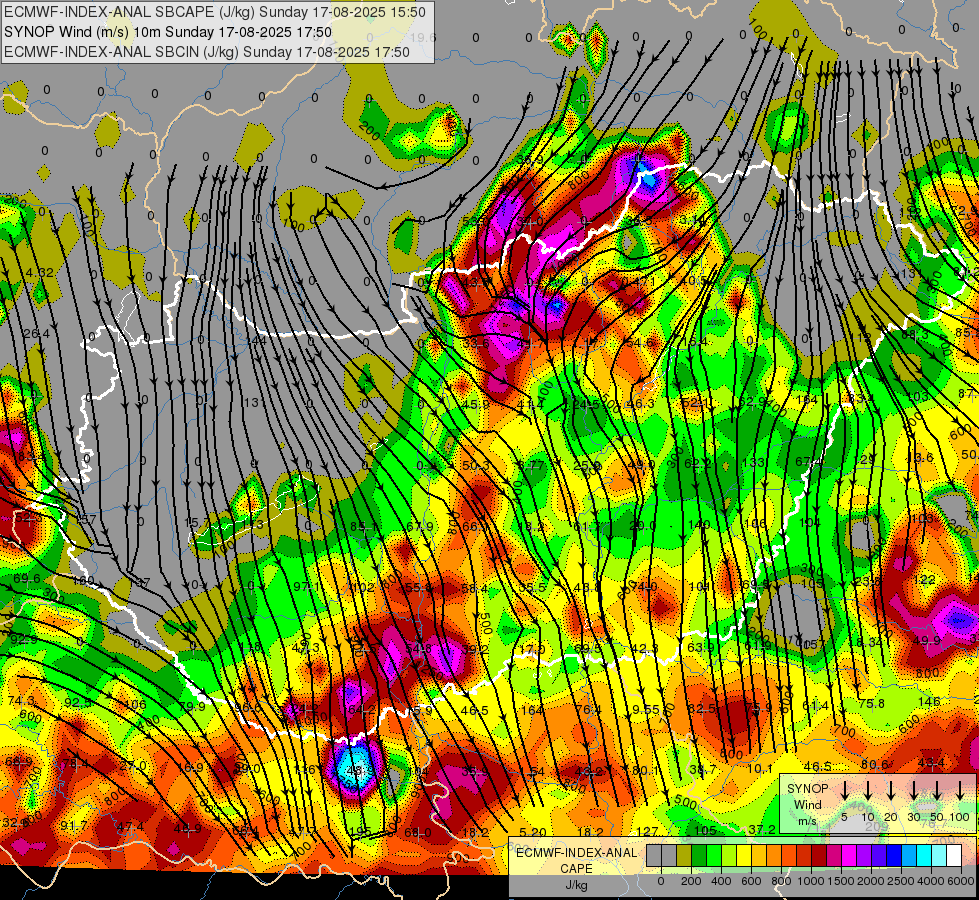Click the 100 m/s wind arrow in legend
This screenshot has width=979, height=900.
(960, 791)
